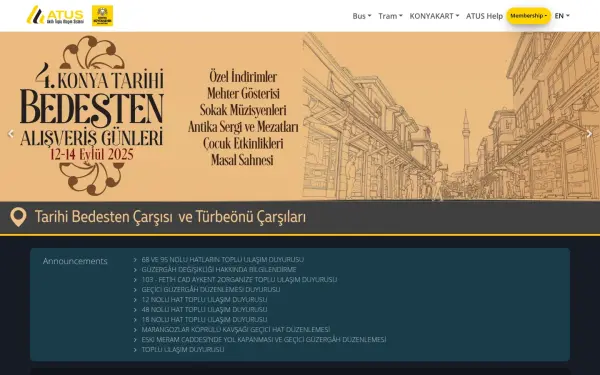Open the ATUS Help page
Image resolution: width=600 pixels, height=375 pixels.
[x=484, y=16]
